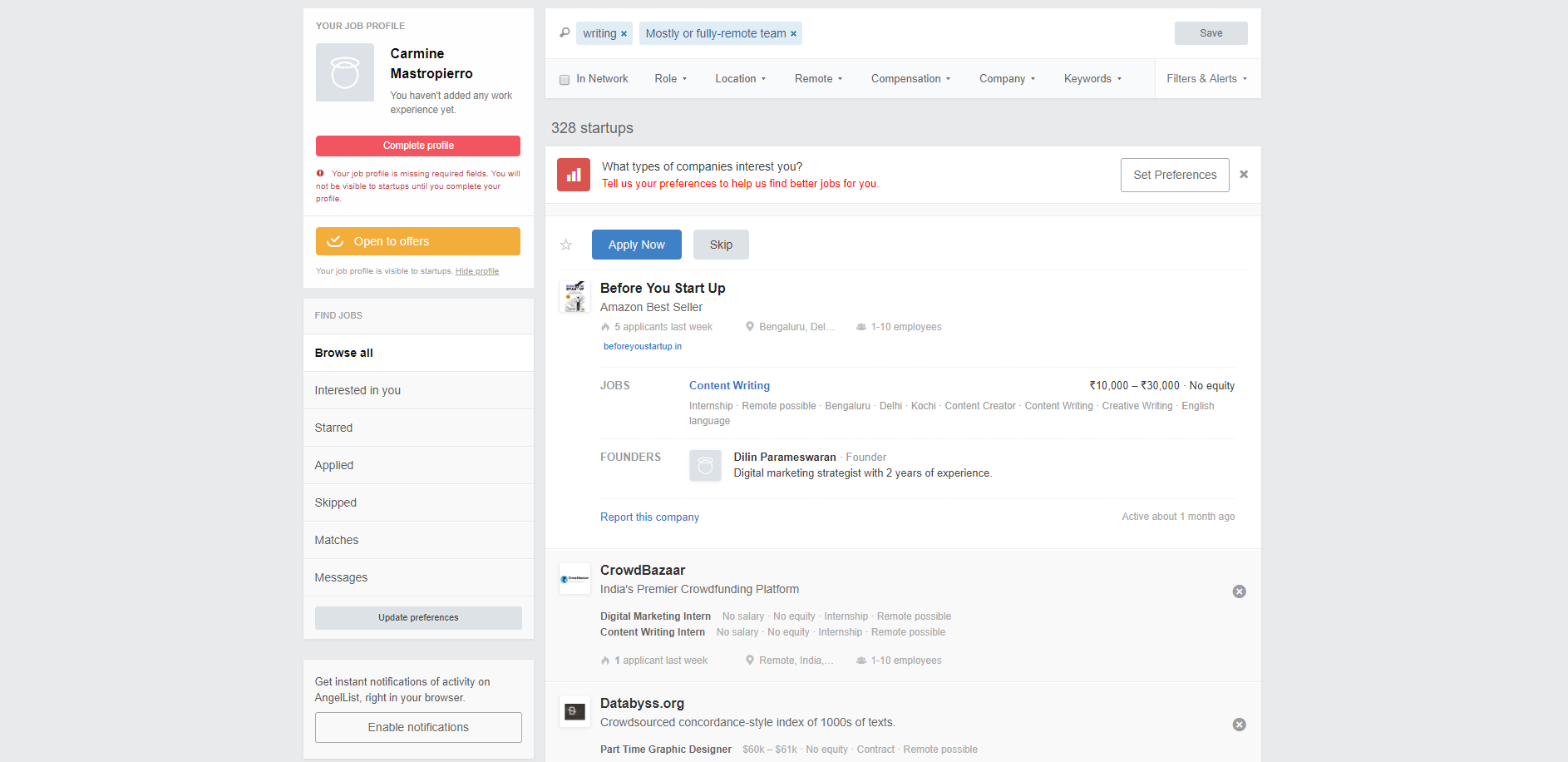Expand the Compensation filter dropdown

pos(910,79)
